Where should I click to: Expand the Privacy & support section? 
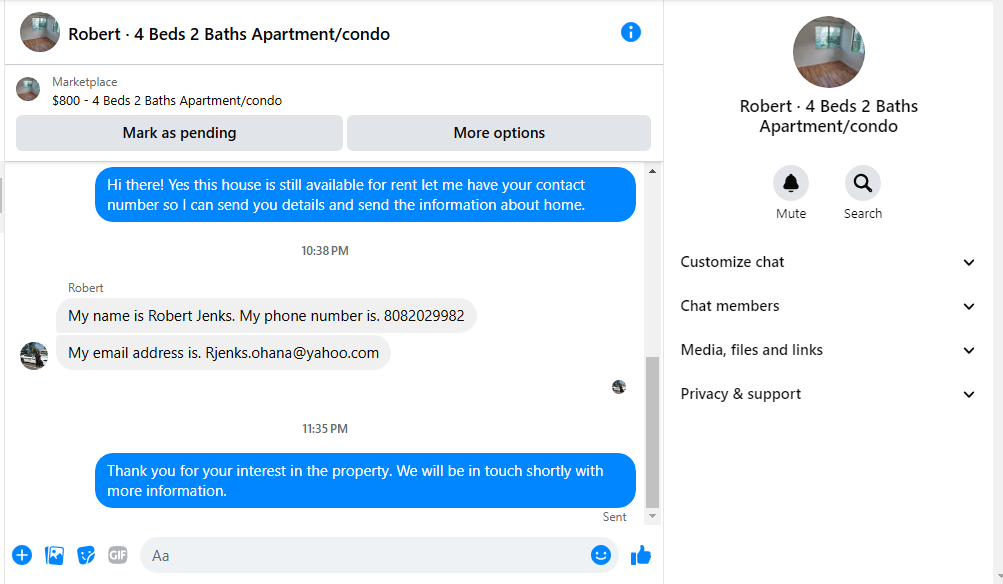pyautogui.click(x=828, y=394)
